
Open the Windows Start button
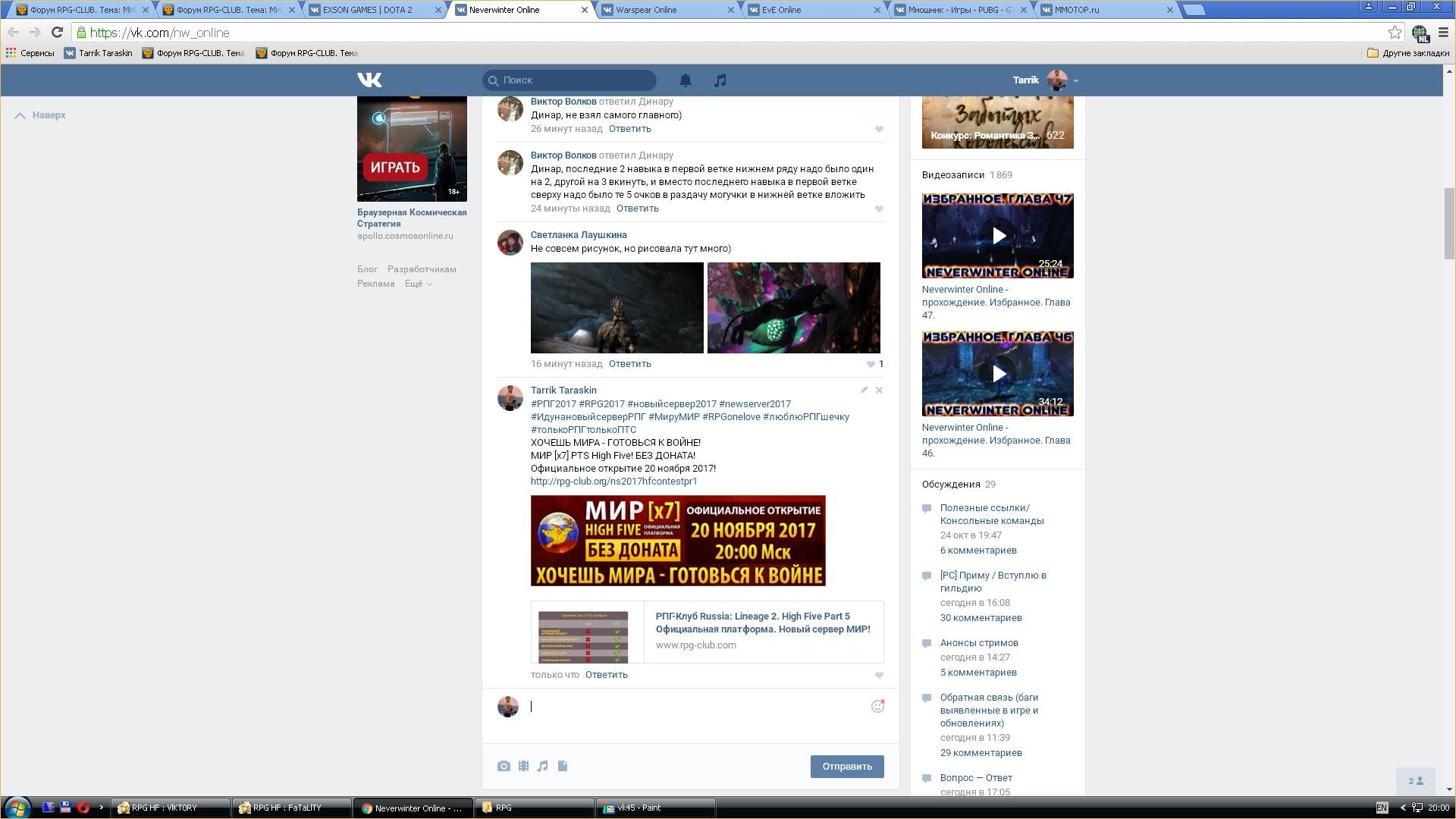point(17,808)
